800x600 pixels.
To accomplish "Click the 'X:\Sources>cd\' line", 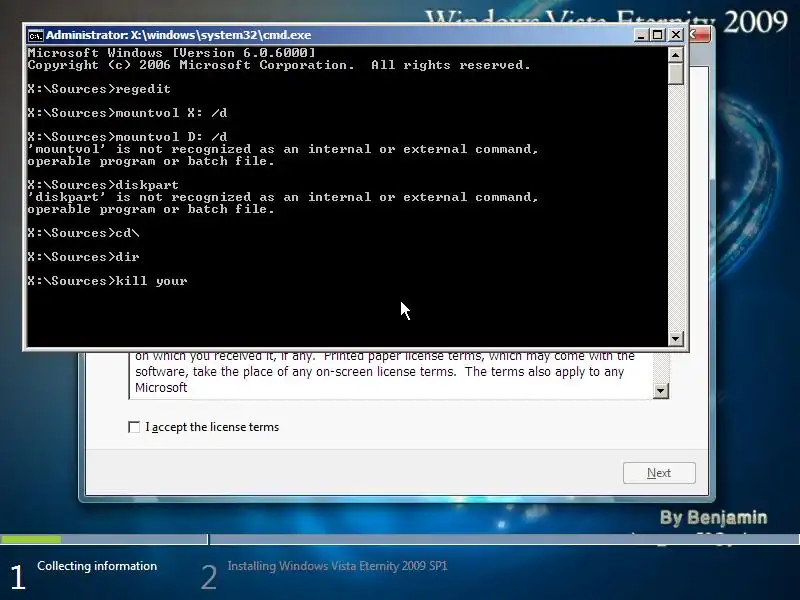I will click(x=83, y=233).
